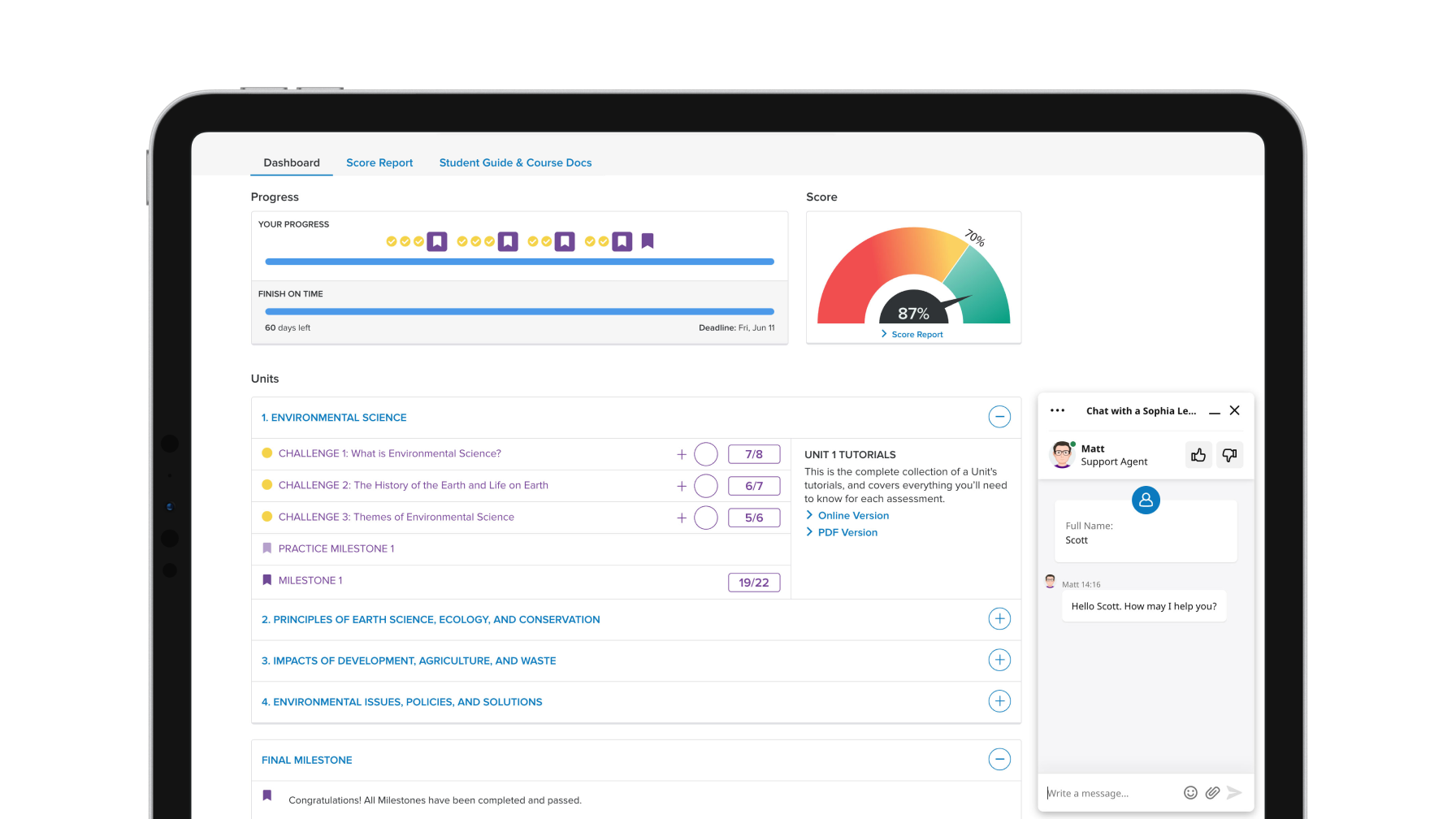This screenshot has height=819, width=1456.
Task: Click the Milestone 1 bookmark icon
Action: (x=266, y=580)
